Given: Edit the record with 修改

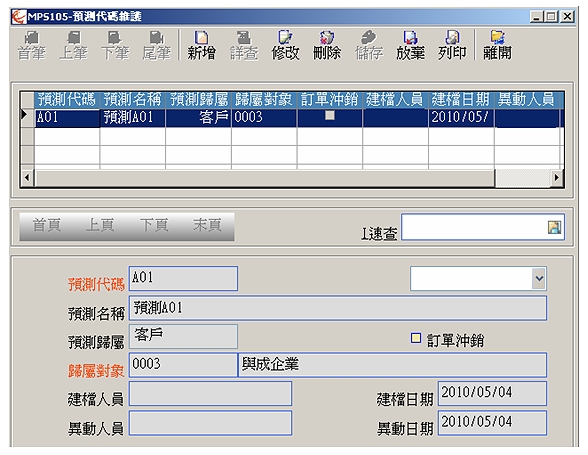Looking at the screenshot, I should coord(285,46).
